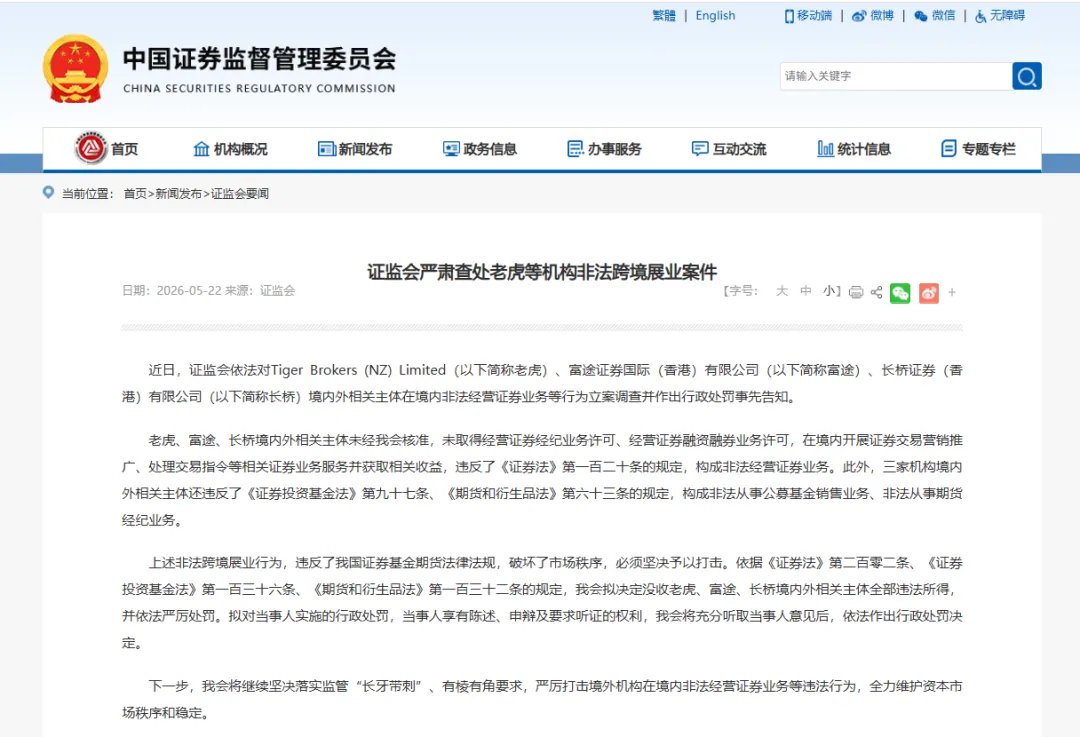Click the paragraph starting 近日，证监会依法对Tiger Brokers

pos(542,384)
